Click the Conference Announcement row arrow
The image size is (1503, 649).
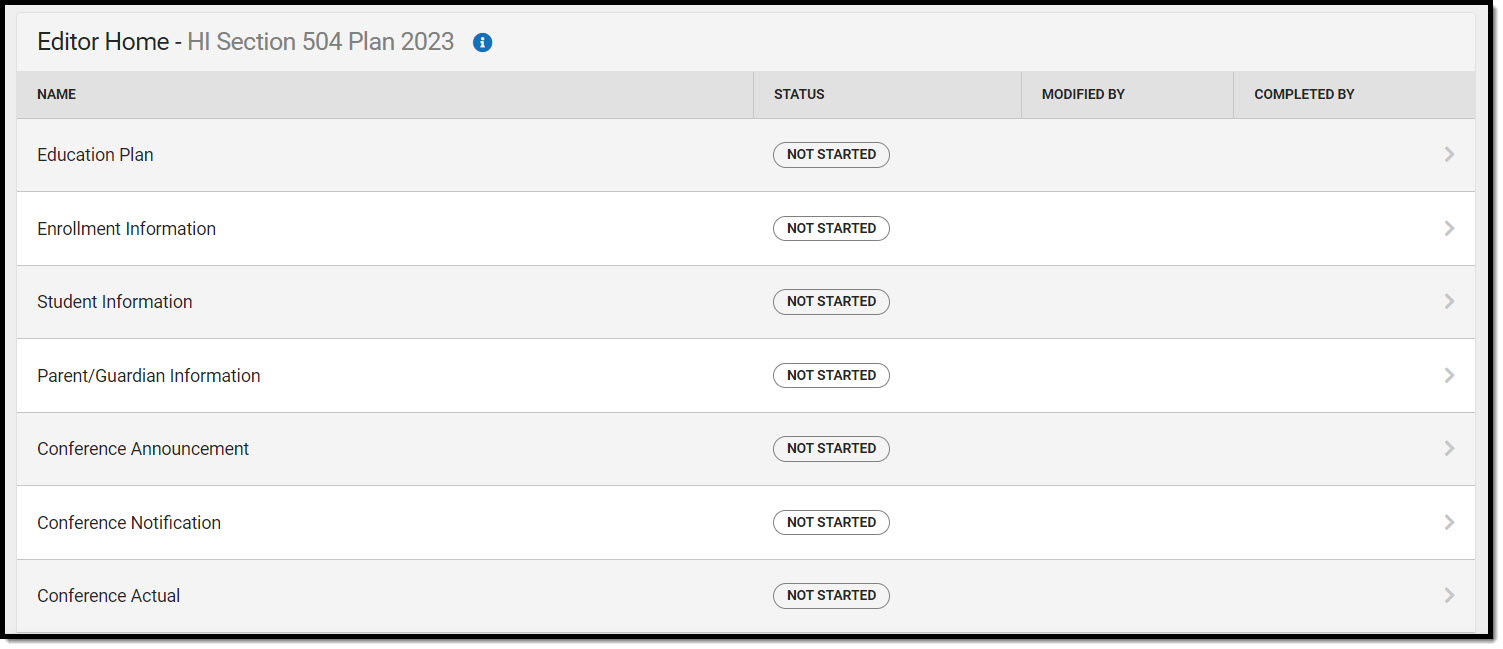point(1449,449)
